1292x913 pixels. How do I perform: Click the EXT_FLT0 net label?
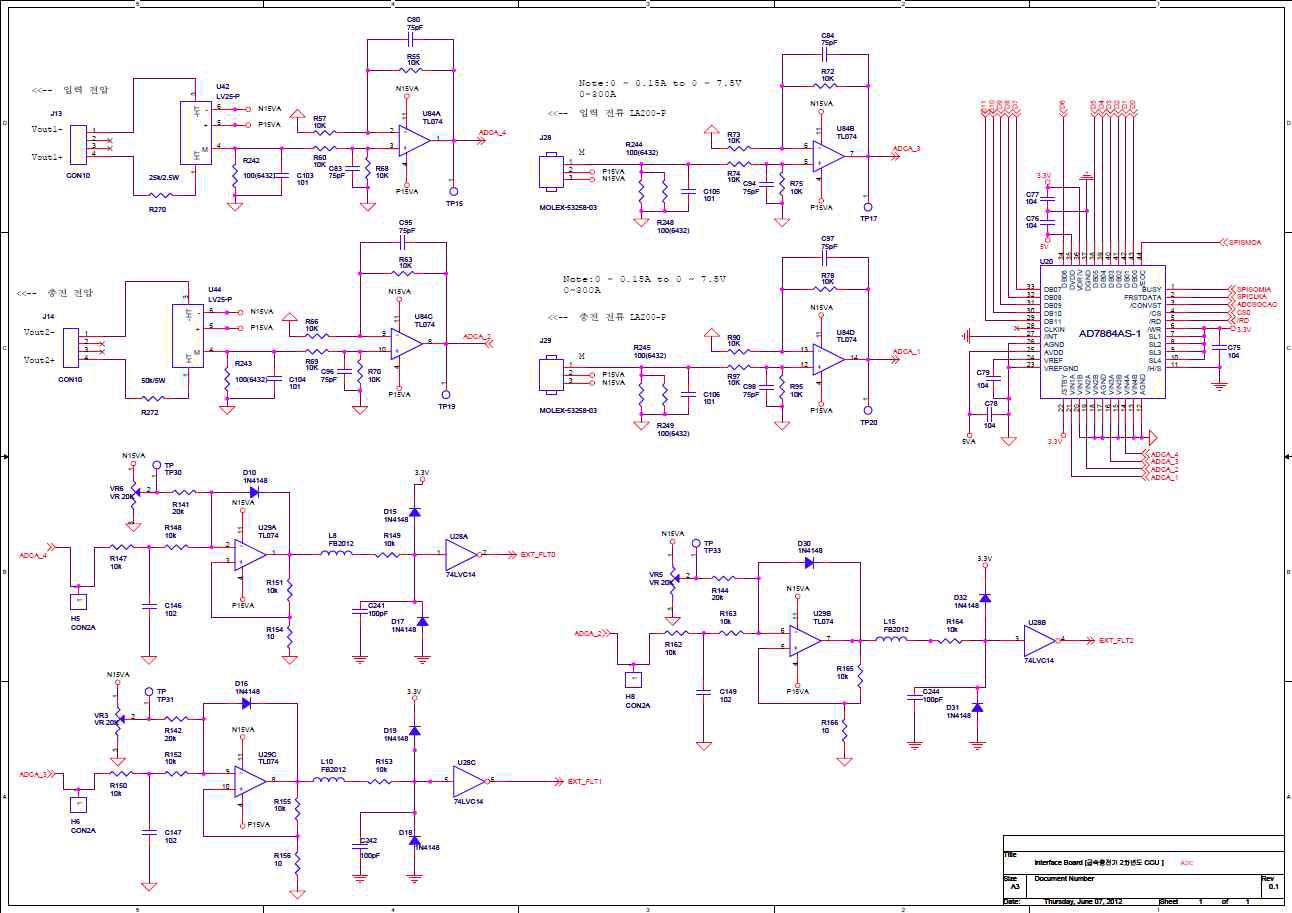point(538,554)
